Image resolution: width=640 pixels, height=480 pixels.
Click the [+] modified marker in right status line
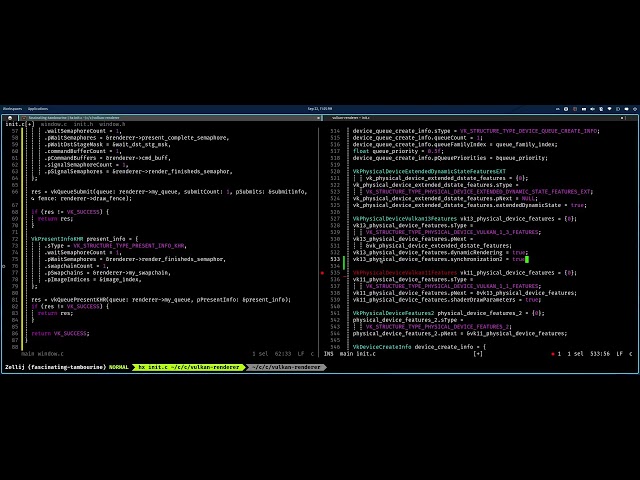(x=478, y=354)
